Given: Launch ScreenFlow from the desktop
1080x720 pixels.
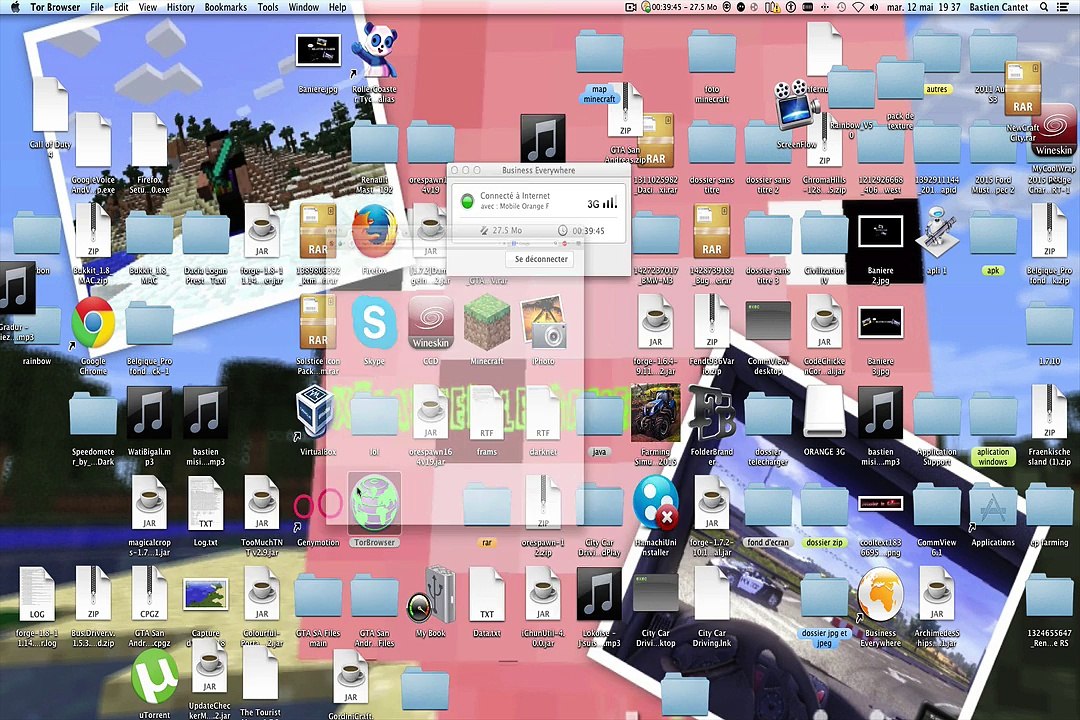Looking at the screenshot, I should 797,107.
